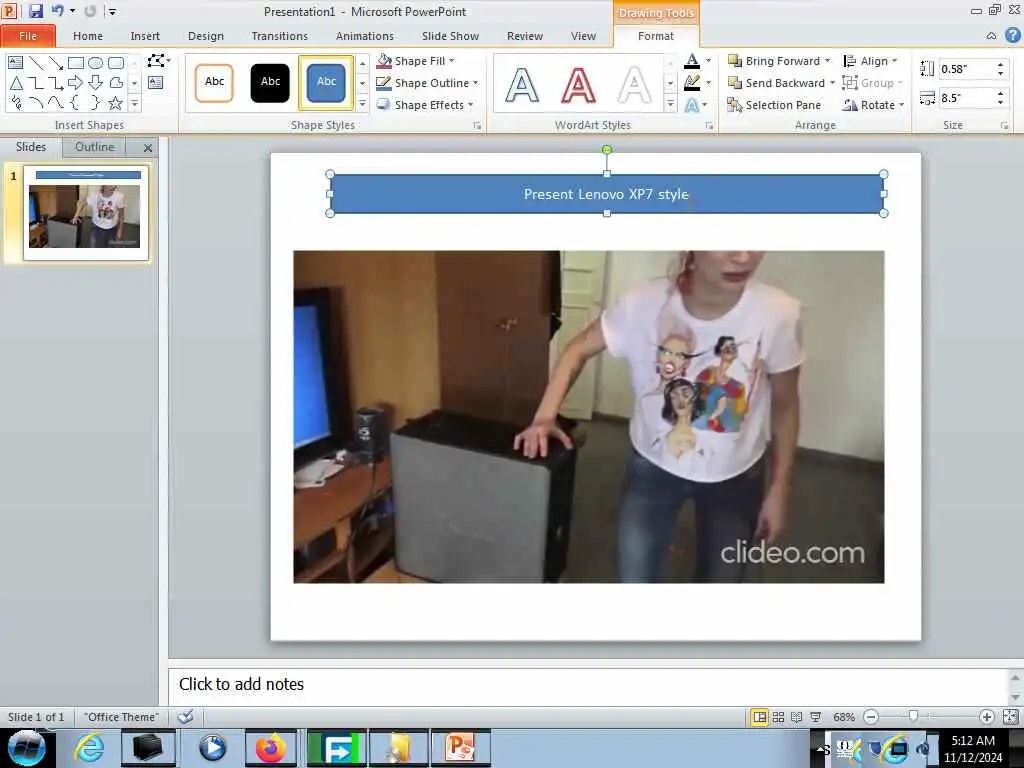Click Selection Pane button

pos(774,105)
